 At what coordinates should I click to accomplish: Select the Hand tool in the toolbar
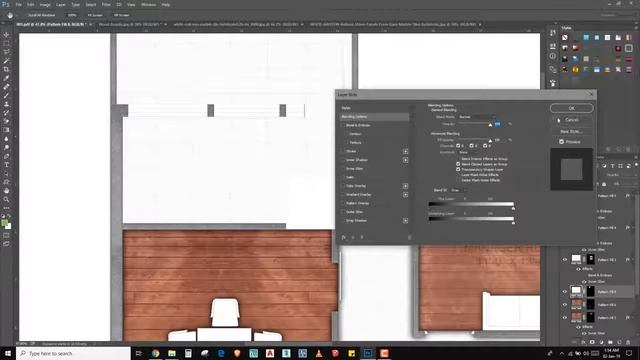pos(6,191)
